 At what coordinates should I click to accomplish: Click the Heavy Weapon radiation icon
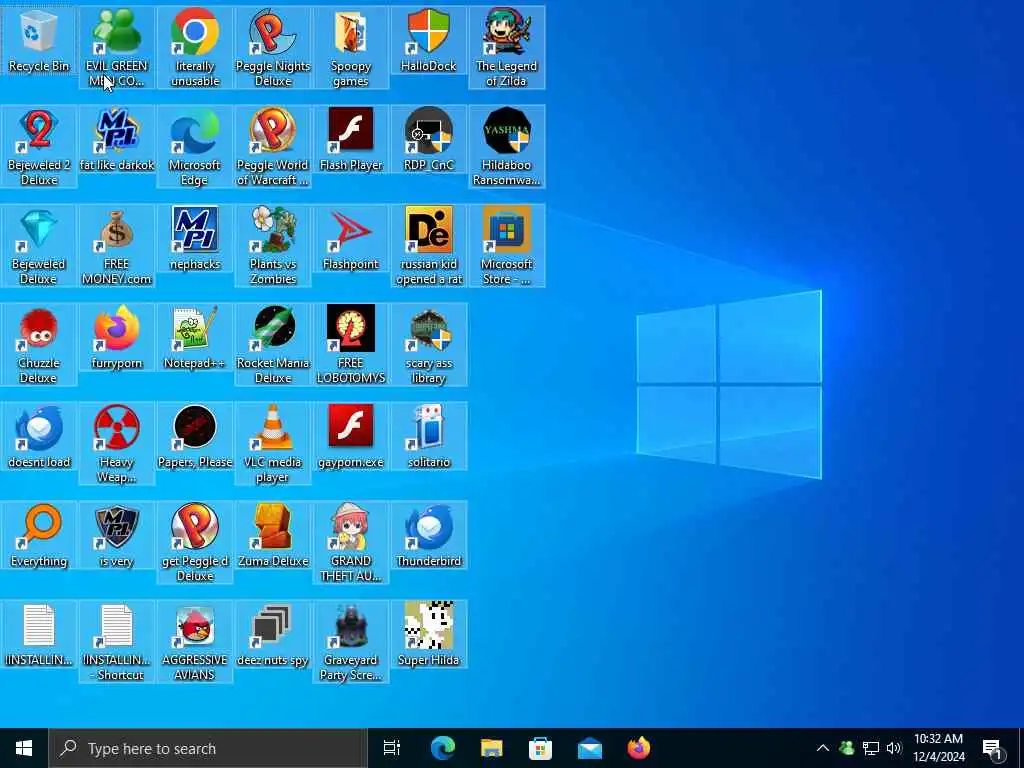point(116,444)
